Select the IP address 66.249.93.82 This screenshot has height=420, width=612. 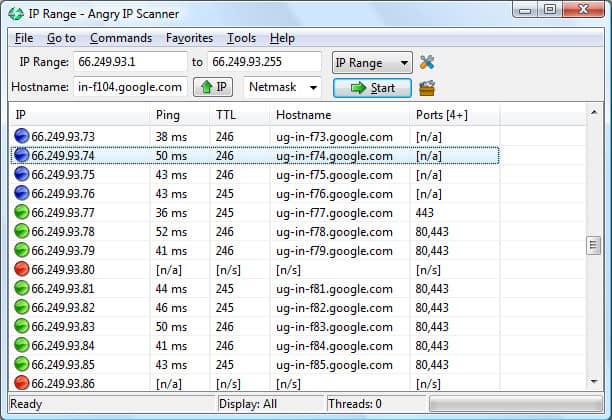pyautogui.click(x=63, y=308)
